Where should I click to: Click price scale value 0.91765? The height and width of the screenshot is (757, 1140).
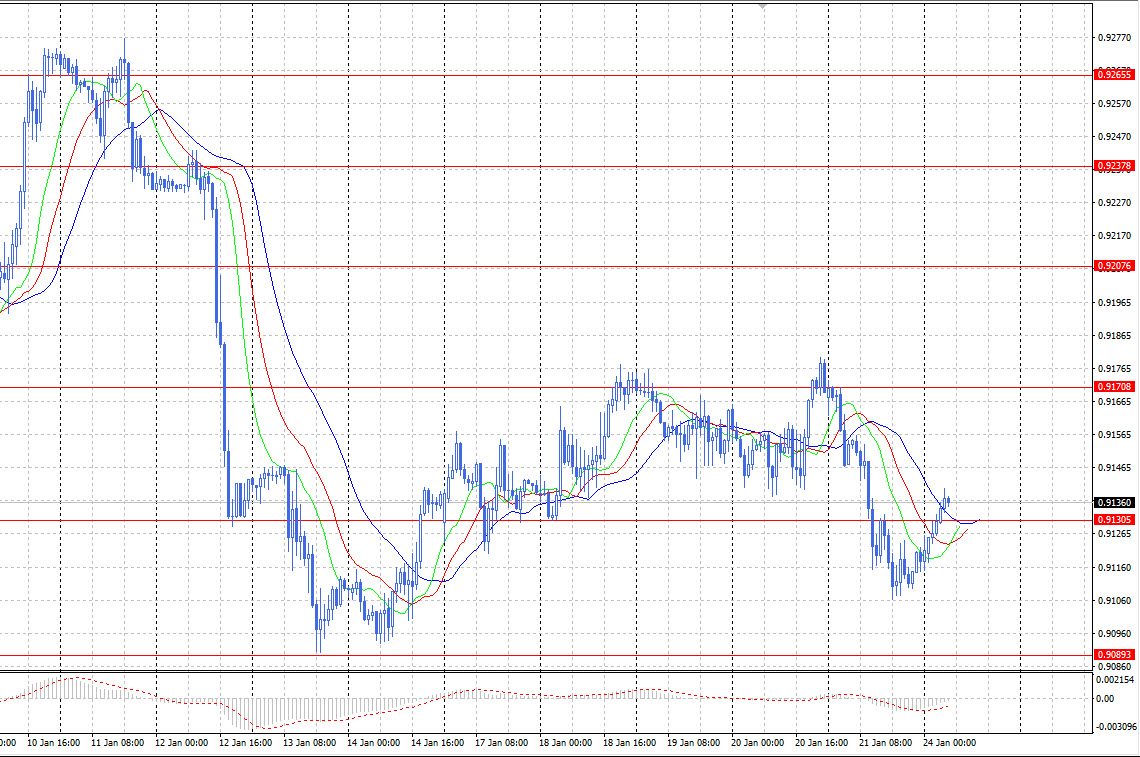(1115, 369)
